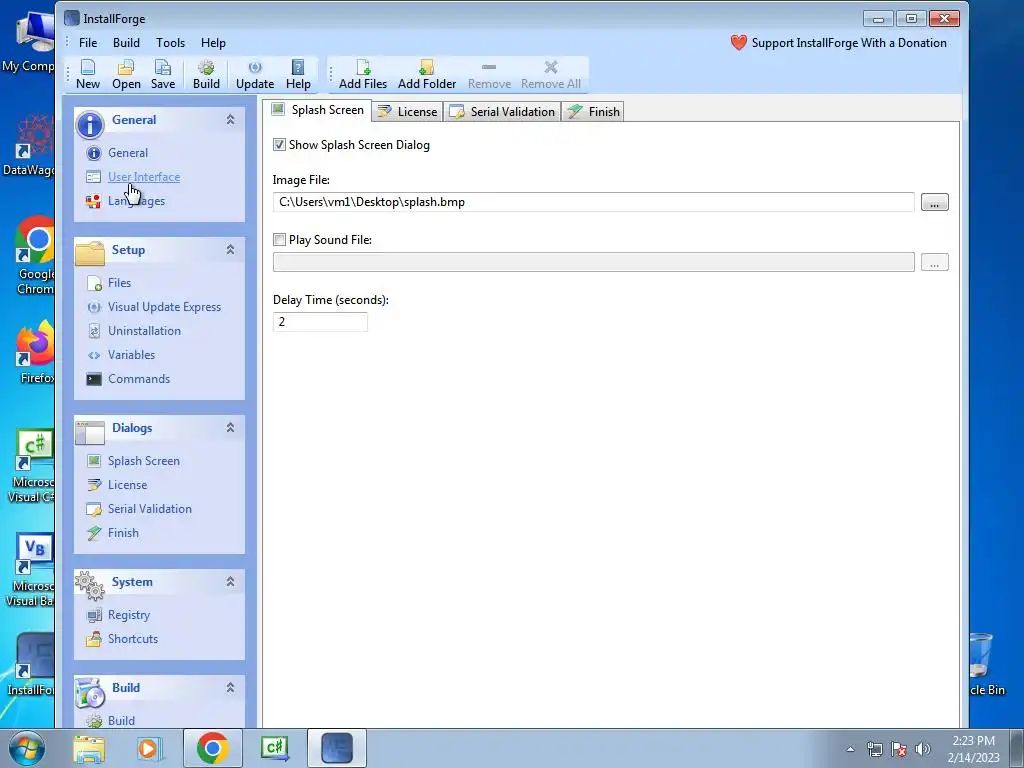Open Google Chrome from the taskbar
Image resolution: width=1024 pixels, height=768 pixels.
[x=213, y=748]
